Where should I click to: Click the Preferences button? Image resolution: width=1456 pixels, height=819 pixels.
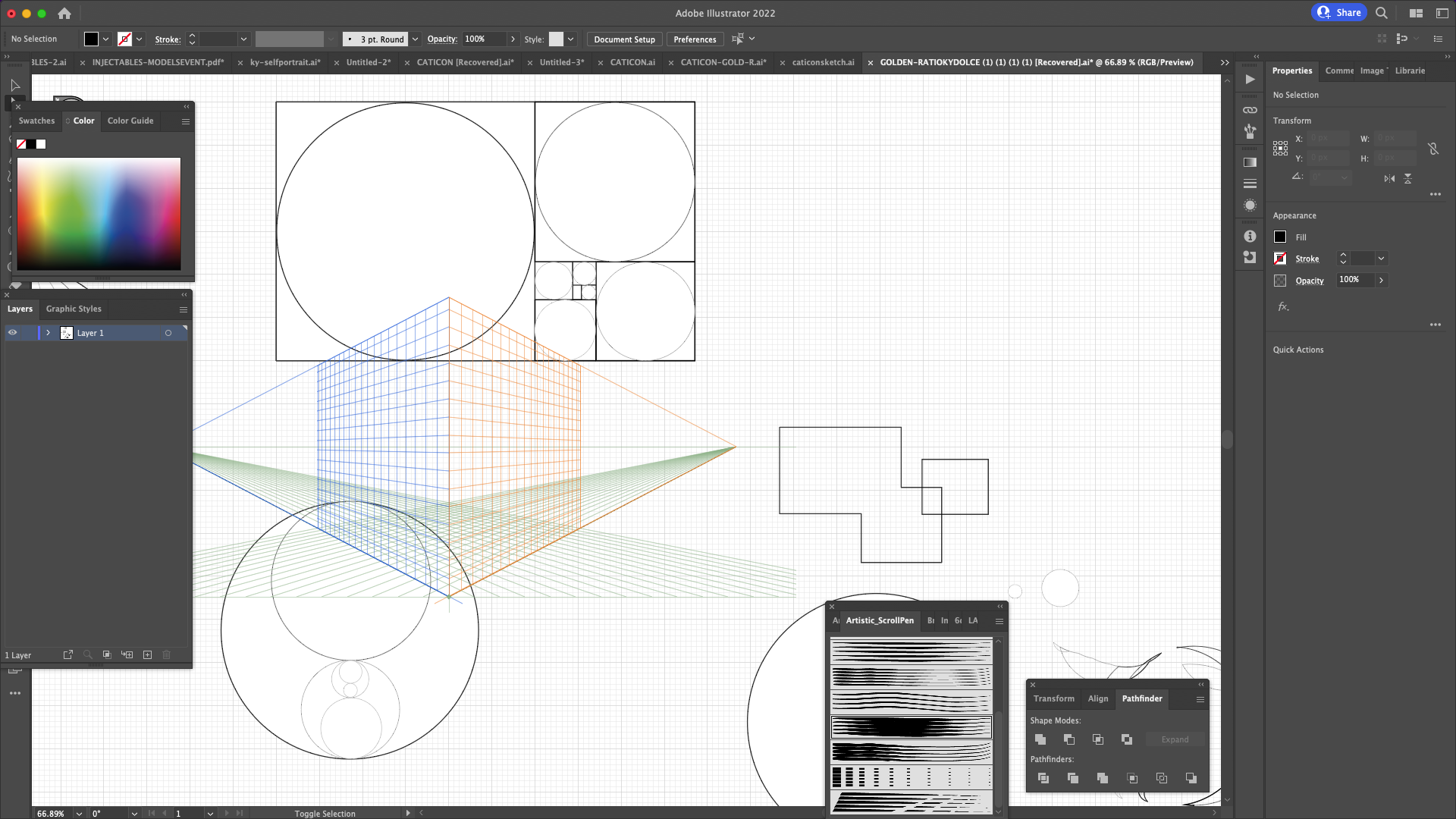[695, 39]
